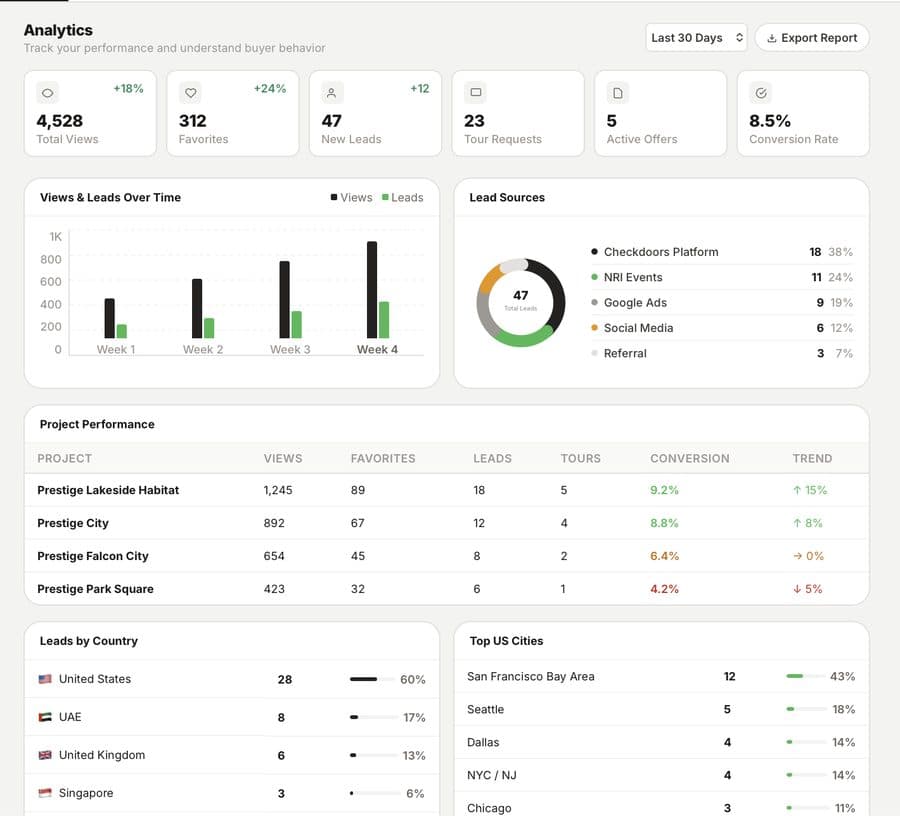Viewport: 900px width, 816px height.
Task: Click the eye icon on the Total Views card
Action: [47, 92]
